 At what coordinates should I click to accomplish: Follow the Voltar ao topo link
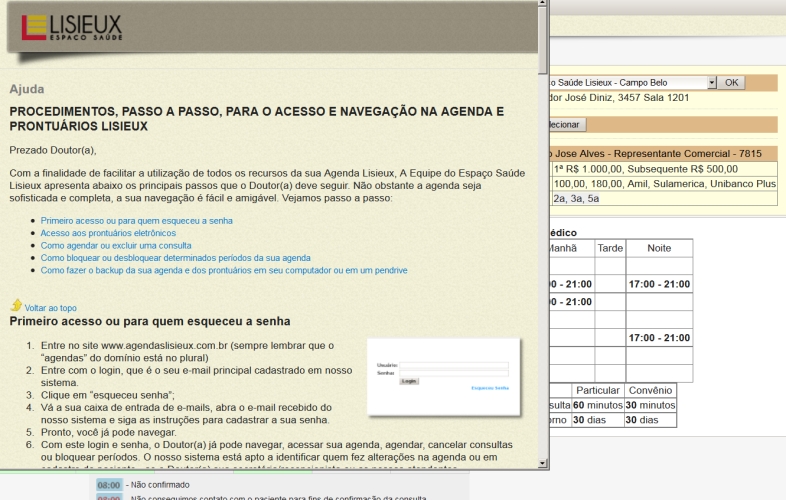click(51, 308)
